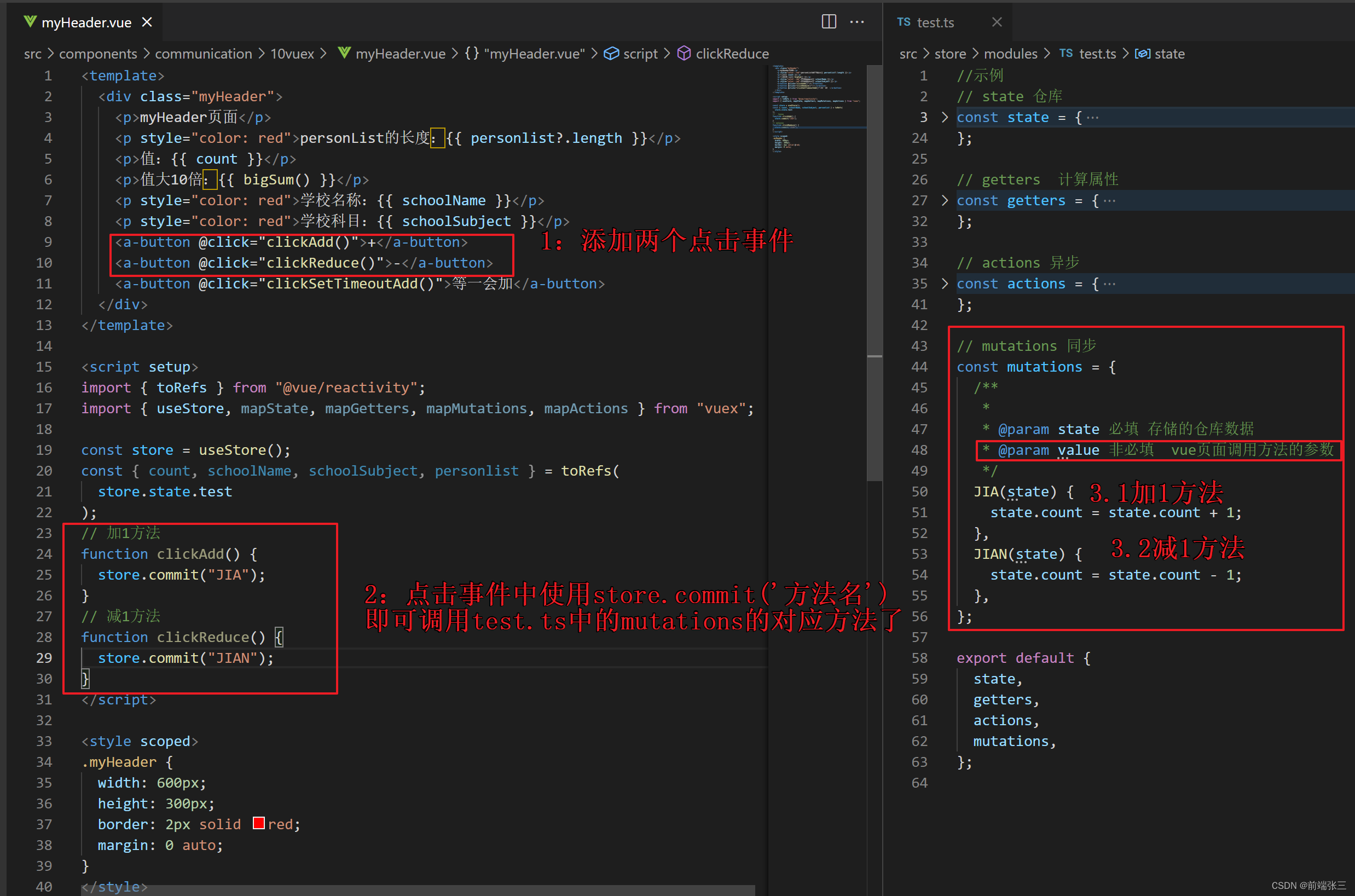
Task: Click 'export default' line
Action: (x=1016, y=658)
